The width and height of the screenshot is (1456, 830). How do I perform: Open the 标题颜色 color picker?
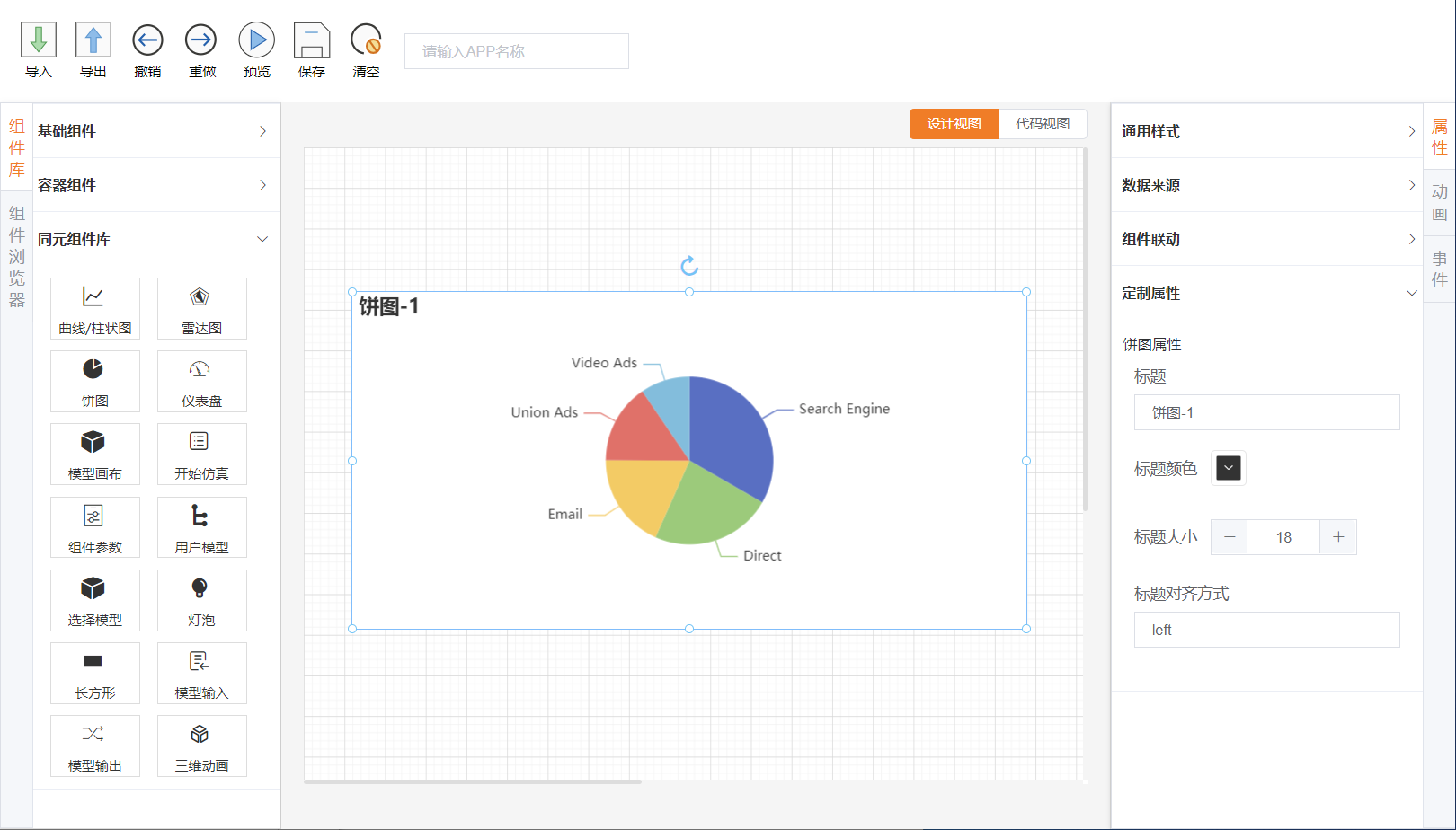1229,468
